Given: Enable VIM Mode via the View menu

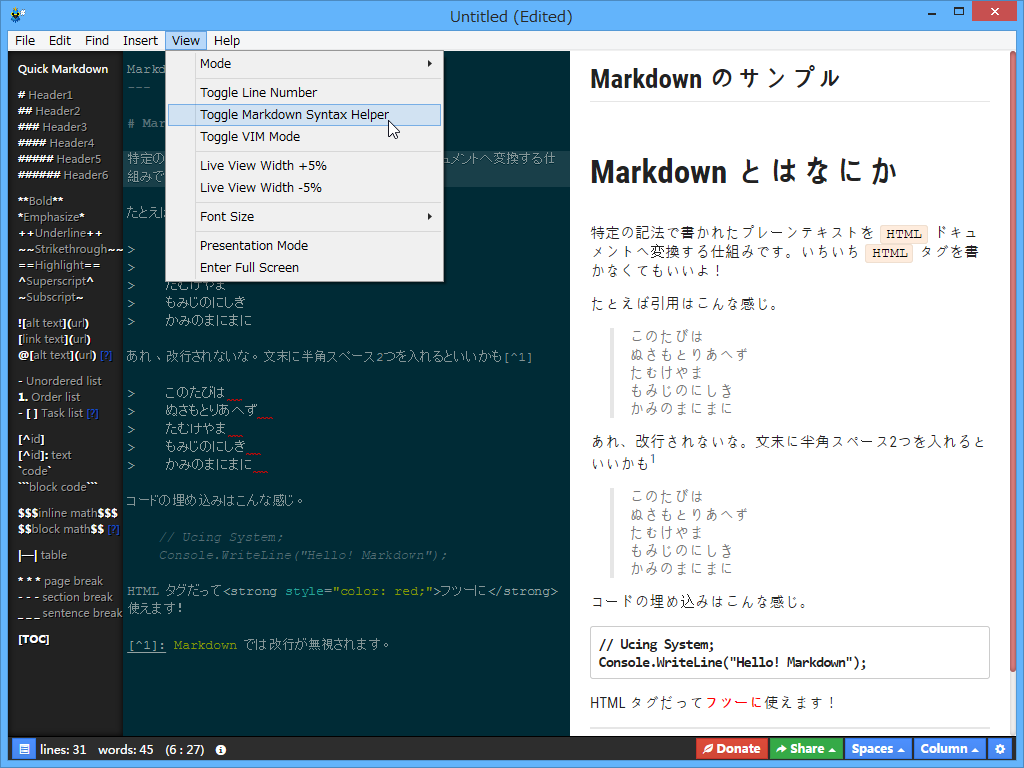Looking at the screenshot, I should (248, 136).
